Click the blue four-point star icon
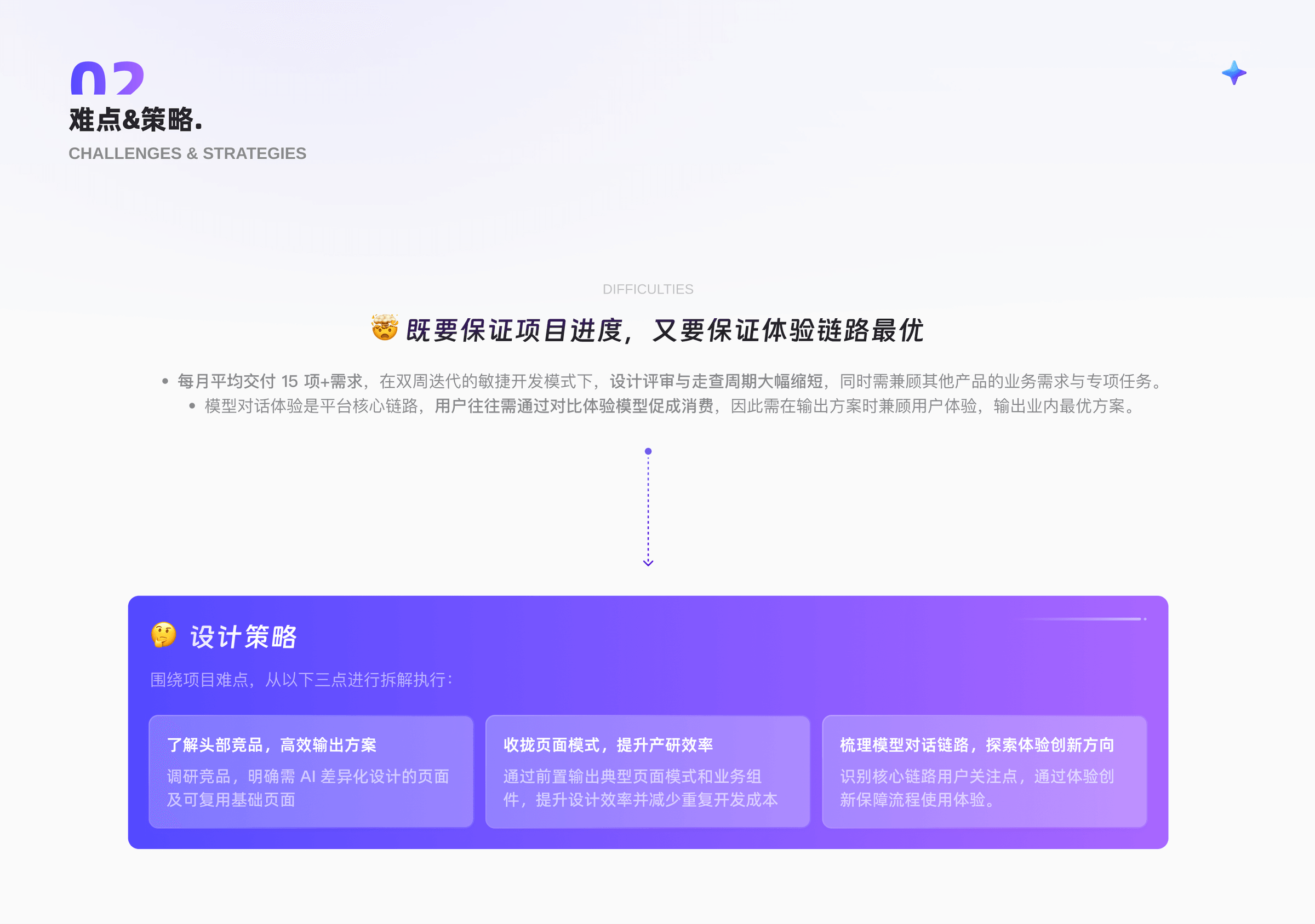The width and height of the screenshot is (1315, 924). (1234, 73)
